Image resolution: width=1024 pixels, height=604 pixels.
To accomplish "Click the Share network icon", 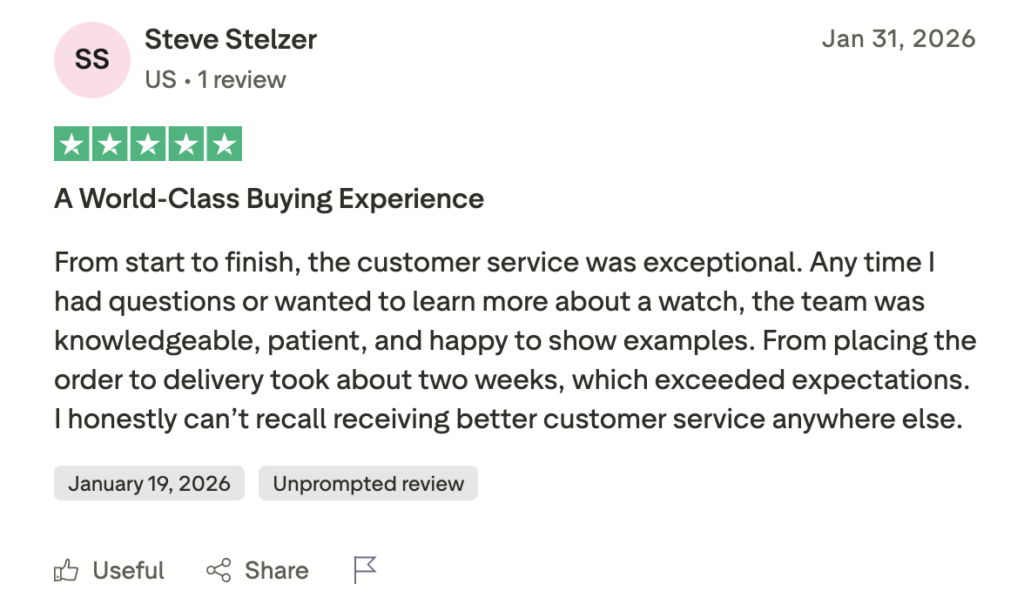I will 218,571.
